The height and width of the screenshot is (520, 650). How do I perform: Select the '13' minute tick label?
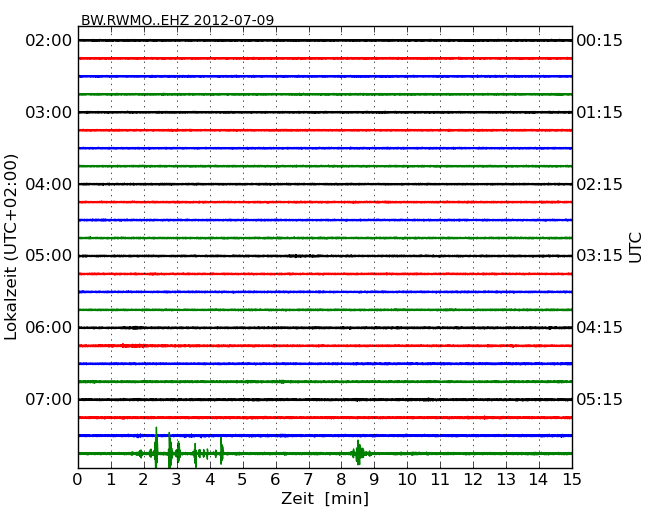coord(506,479)
